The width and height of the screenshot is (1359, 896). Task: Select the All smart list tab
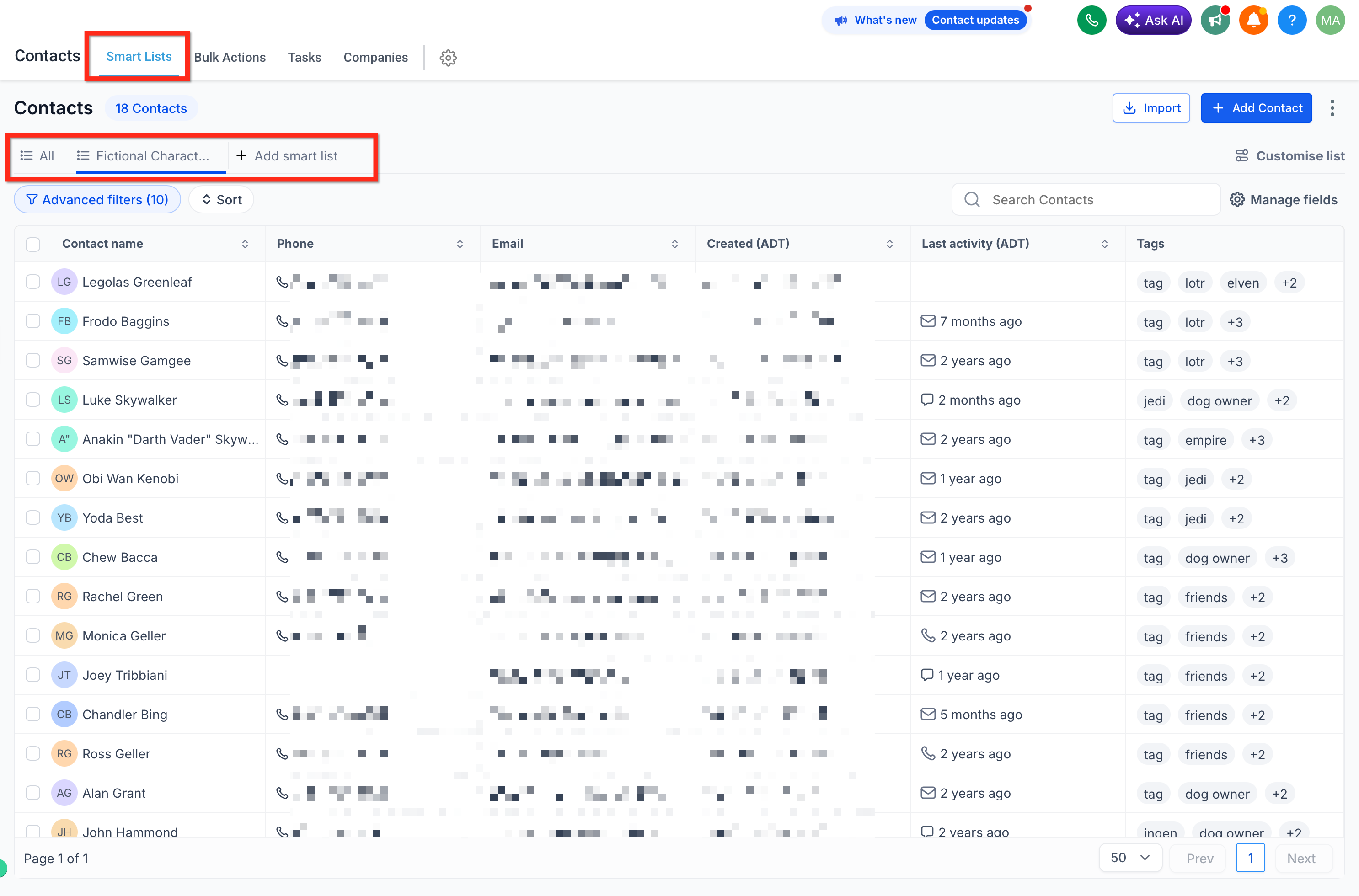(x=37, y=156)
